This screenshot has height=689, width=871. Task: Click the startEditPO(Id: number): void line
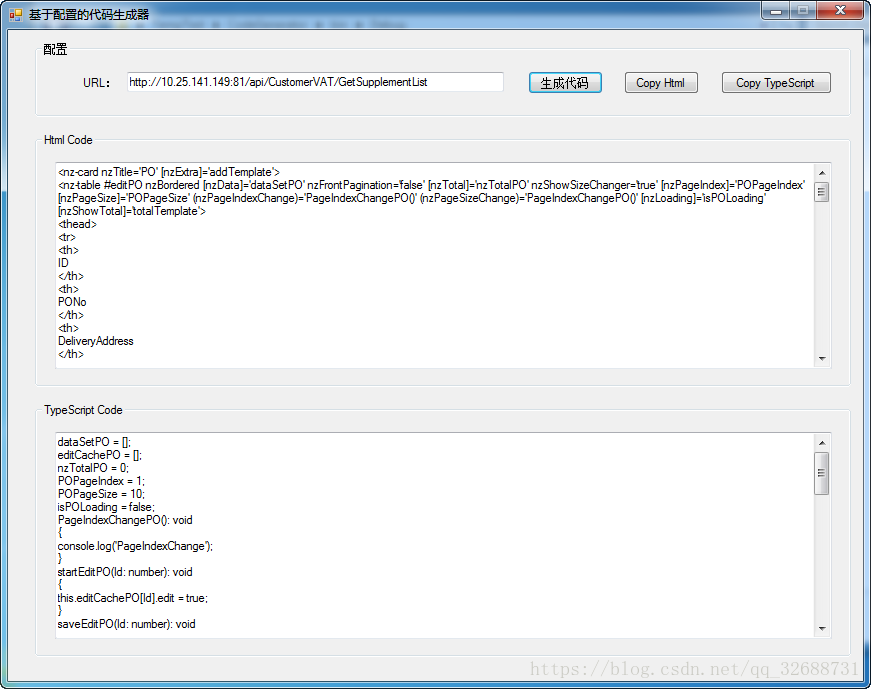coord(125,572)
